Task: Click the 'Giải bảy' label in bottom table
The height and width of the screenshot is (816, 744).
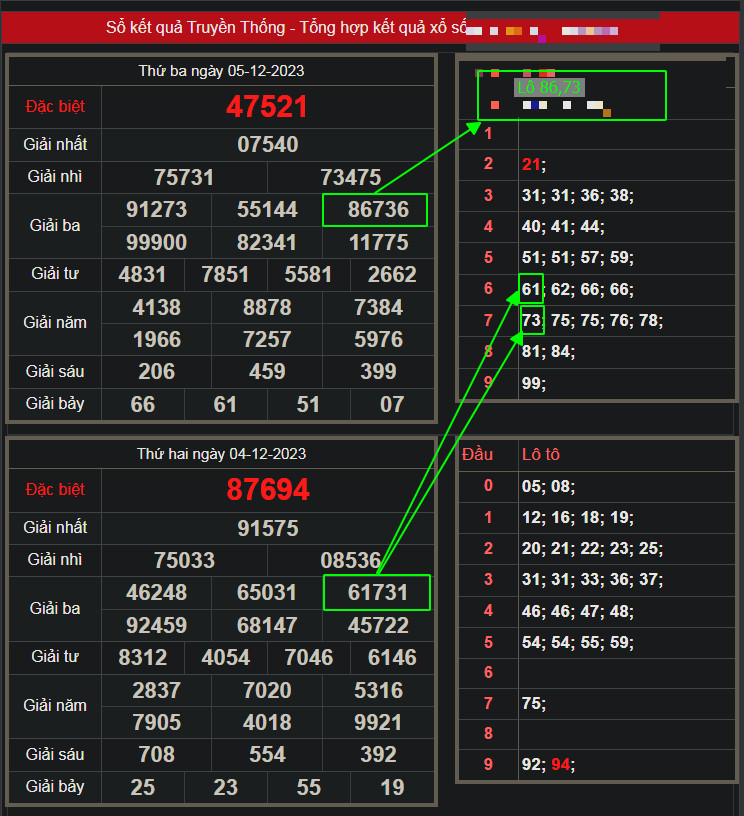Action: (x=56, y=787)
